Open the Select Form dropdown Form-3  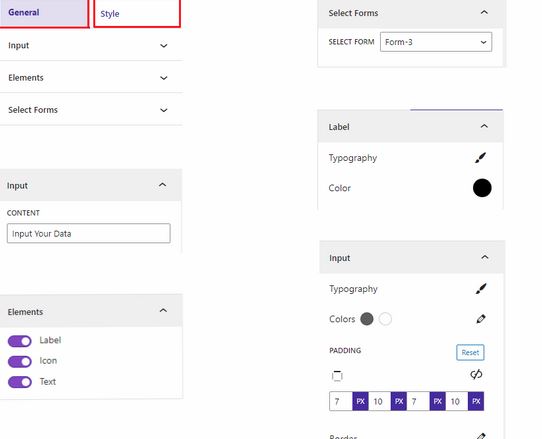pyautogui.click(x=436, y=42)
